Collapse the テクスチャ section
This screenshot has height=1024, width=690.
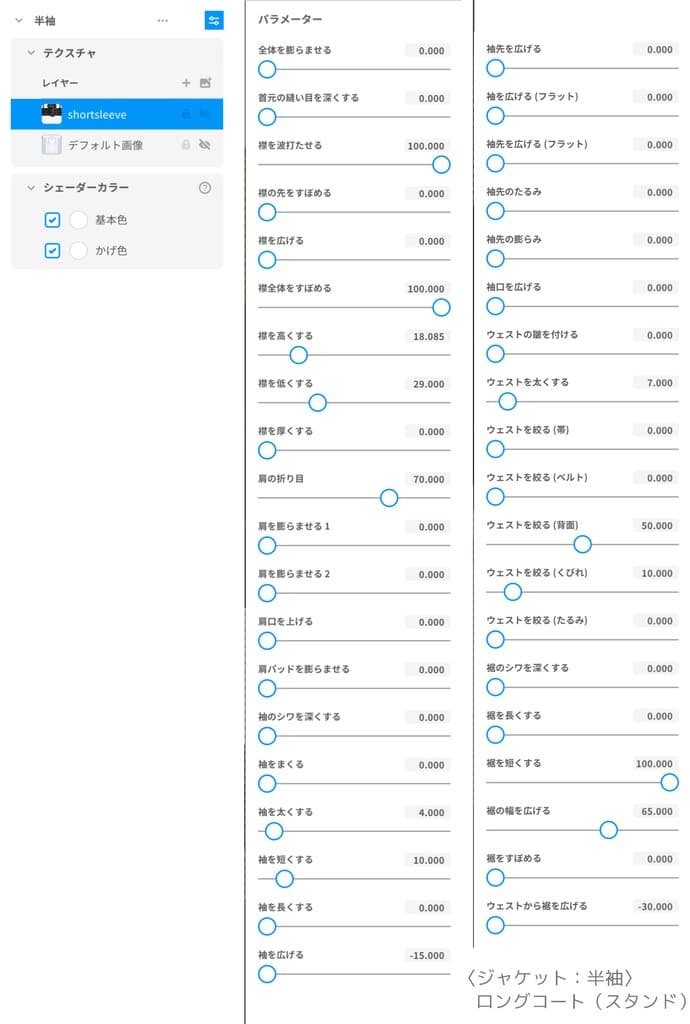tap(31, 53)
